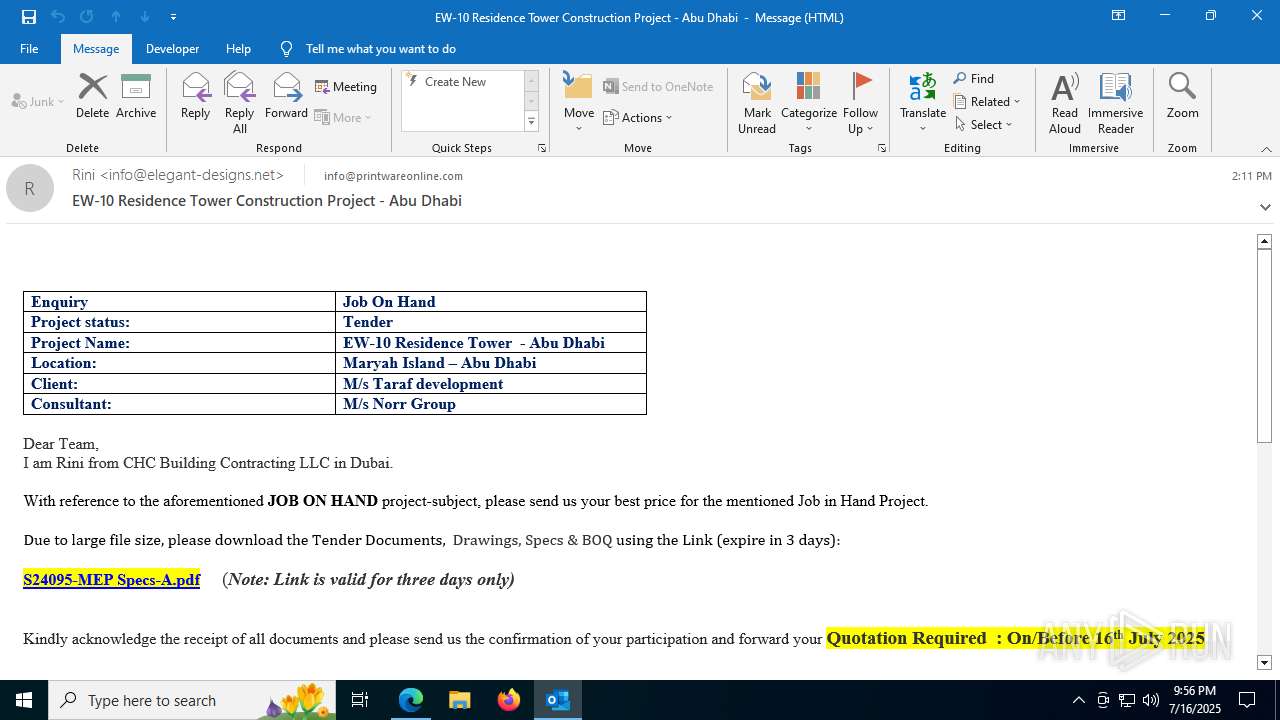Customize Quick Access Toolbar dropdown
Screen dimensions: 1280x720
pyautogui.click(x=174, y=17)
